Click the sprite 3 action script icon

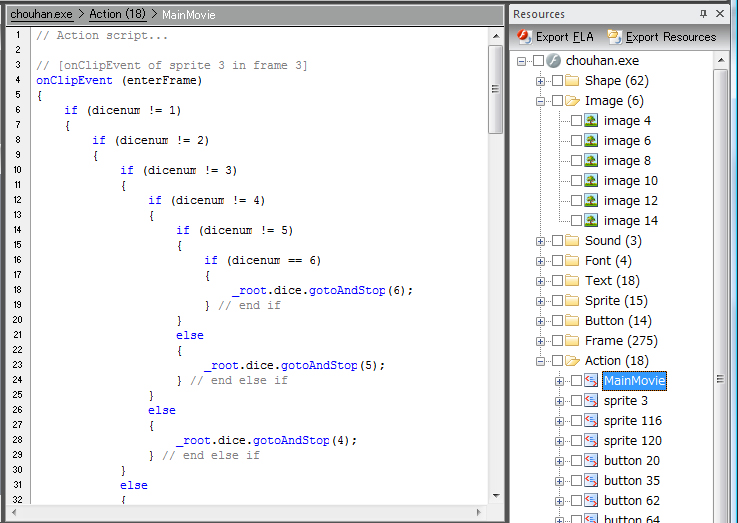591,401
